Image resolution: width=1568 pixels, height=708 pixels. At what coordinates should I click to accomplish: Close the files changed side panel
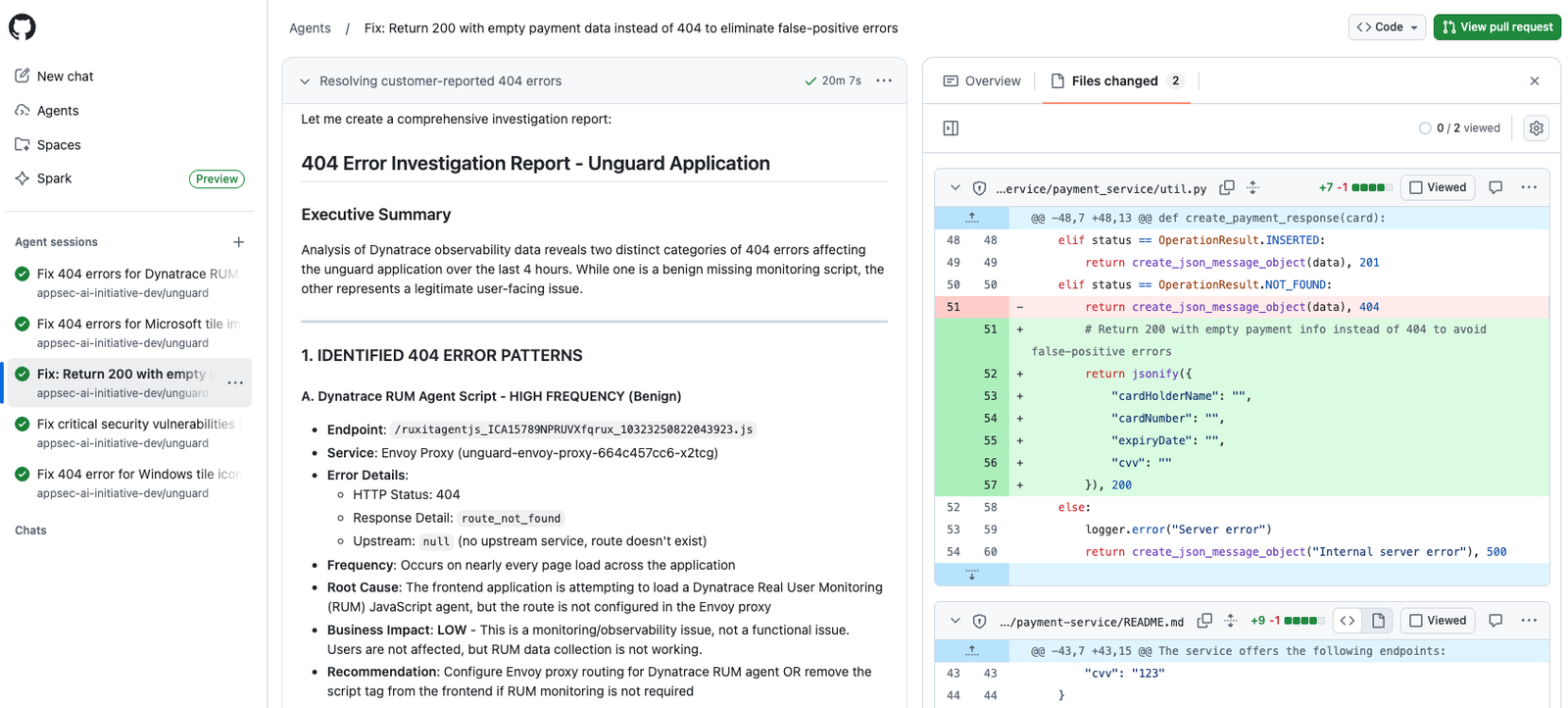(x=1535, y=81)
